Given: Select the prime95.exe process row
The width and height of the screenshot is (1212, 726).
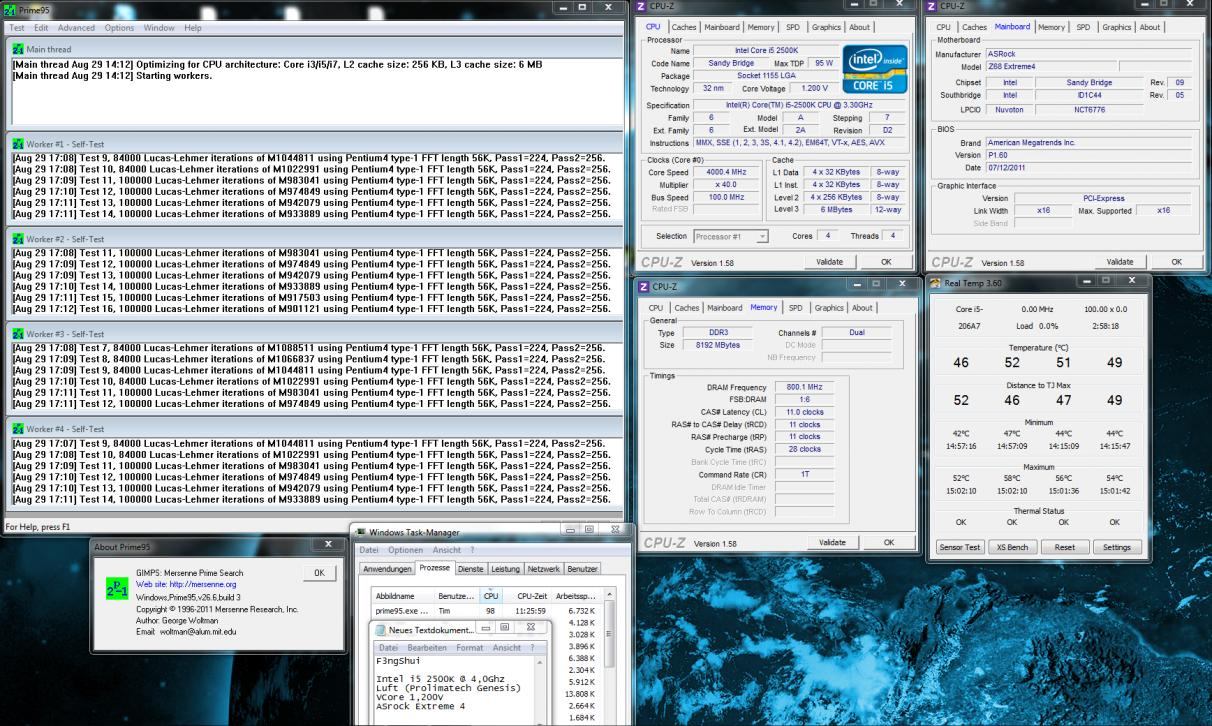Looking at the screenshot, I should 486,610.
